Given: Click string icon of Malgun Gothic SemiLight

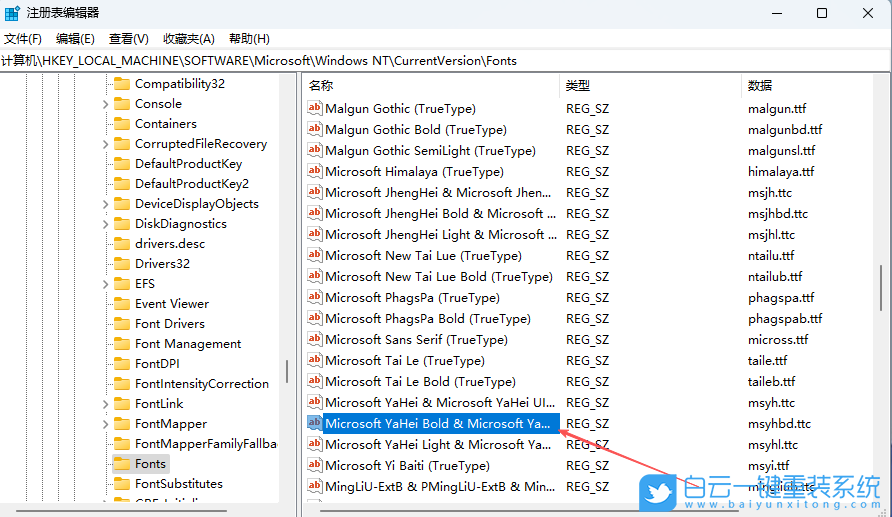Looking at the screenshot, I should (x=315, y=150).
